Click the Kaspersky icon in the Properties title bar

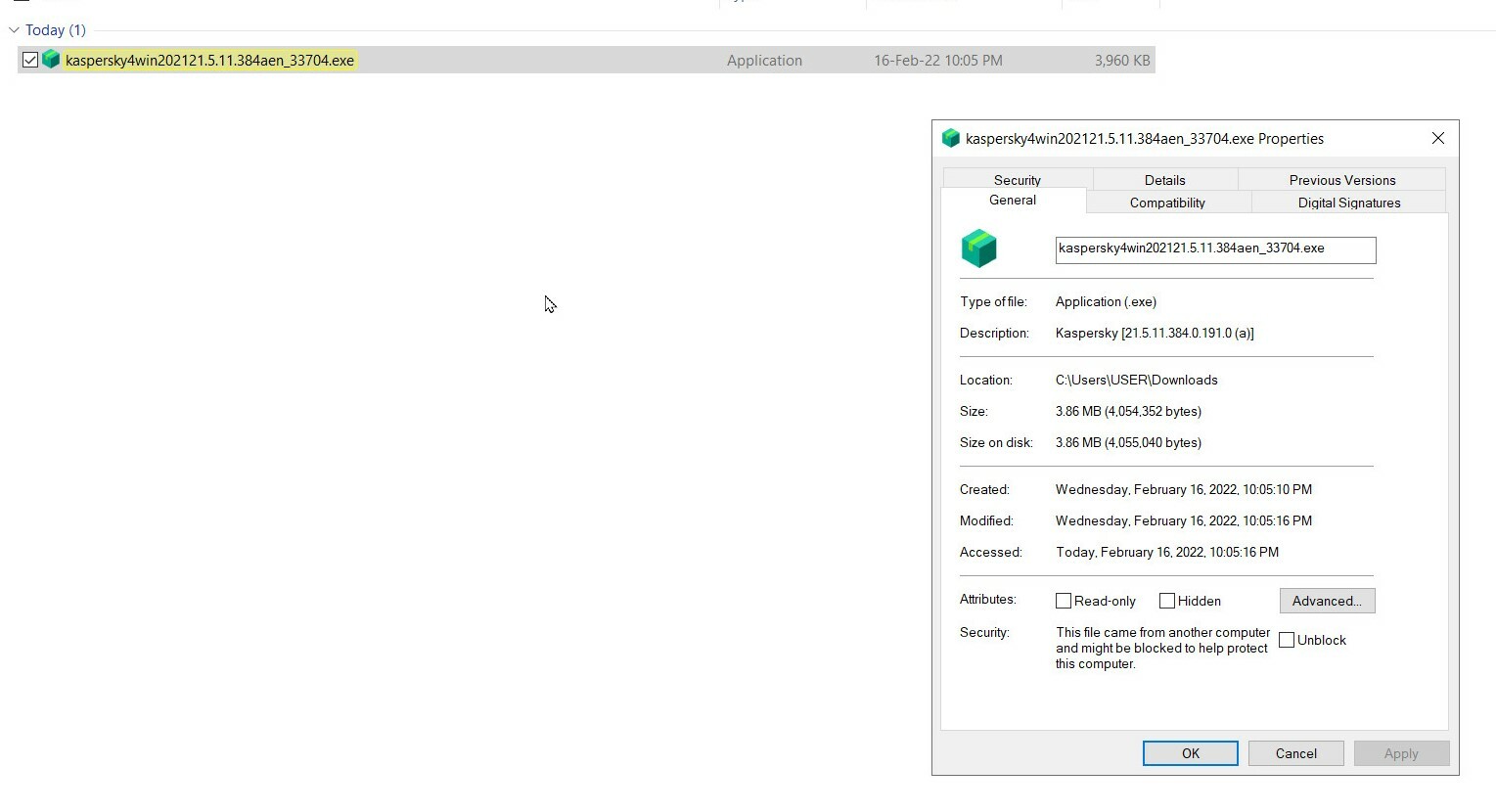tap(950, 138)
